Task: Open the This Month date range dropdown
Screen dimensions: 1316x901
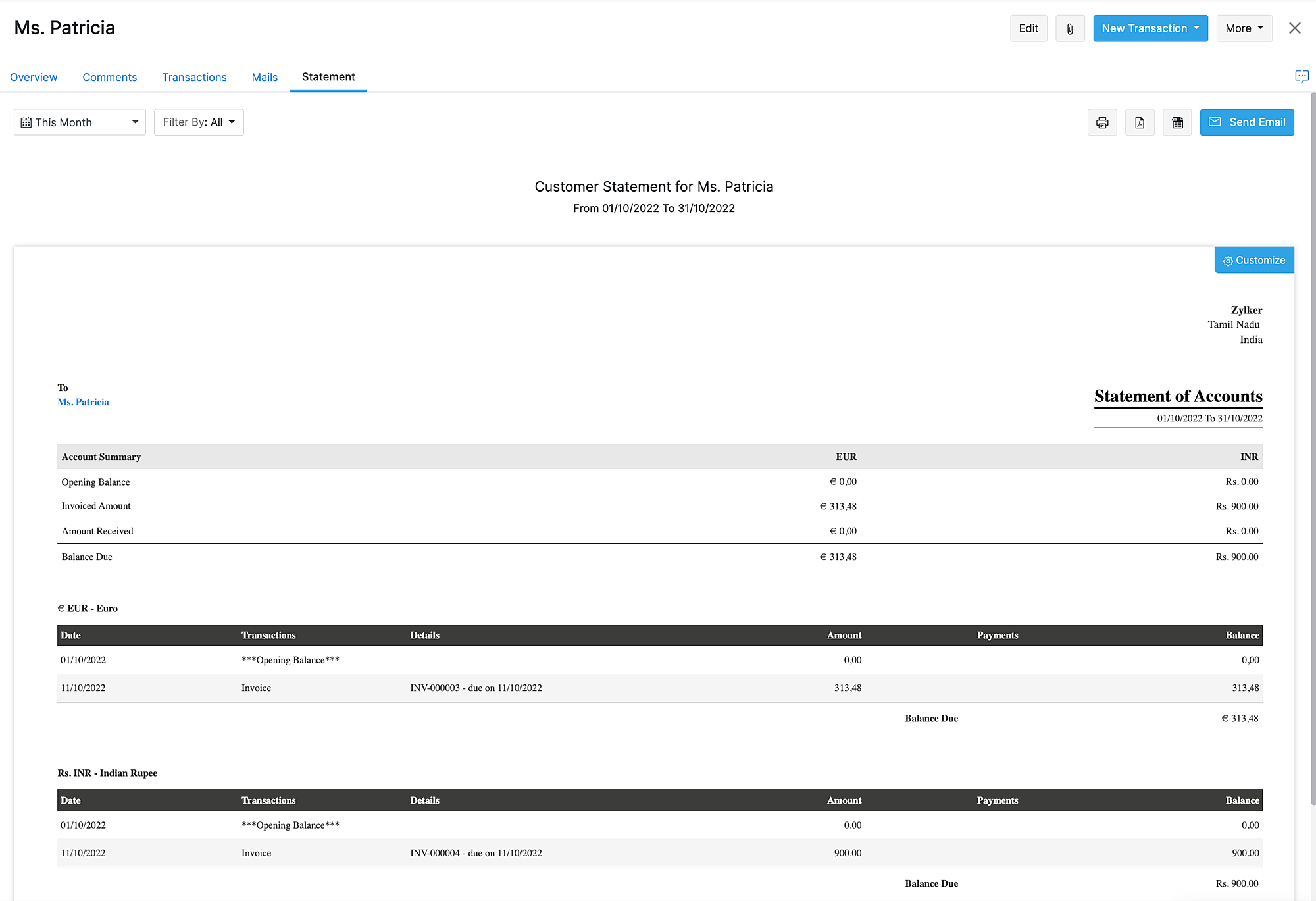Action: pos(79,122)
